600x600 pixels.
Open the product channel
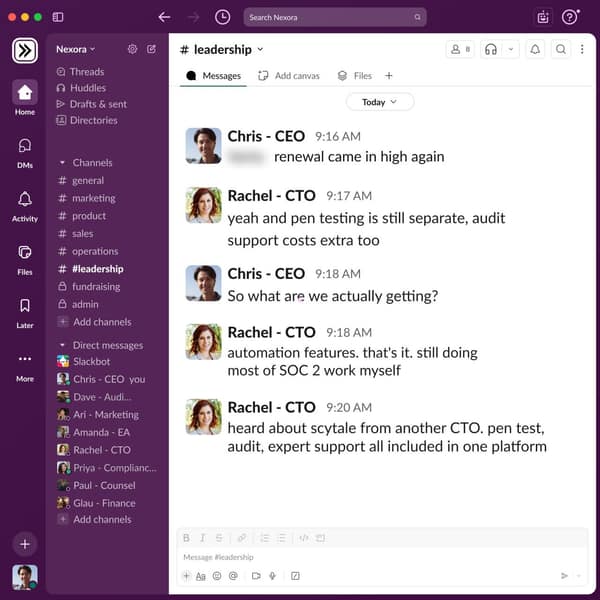82,216
